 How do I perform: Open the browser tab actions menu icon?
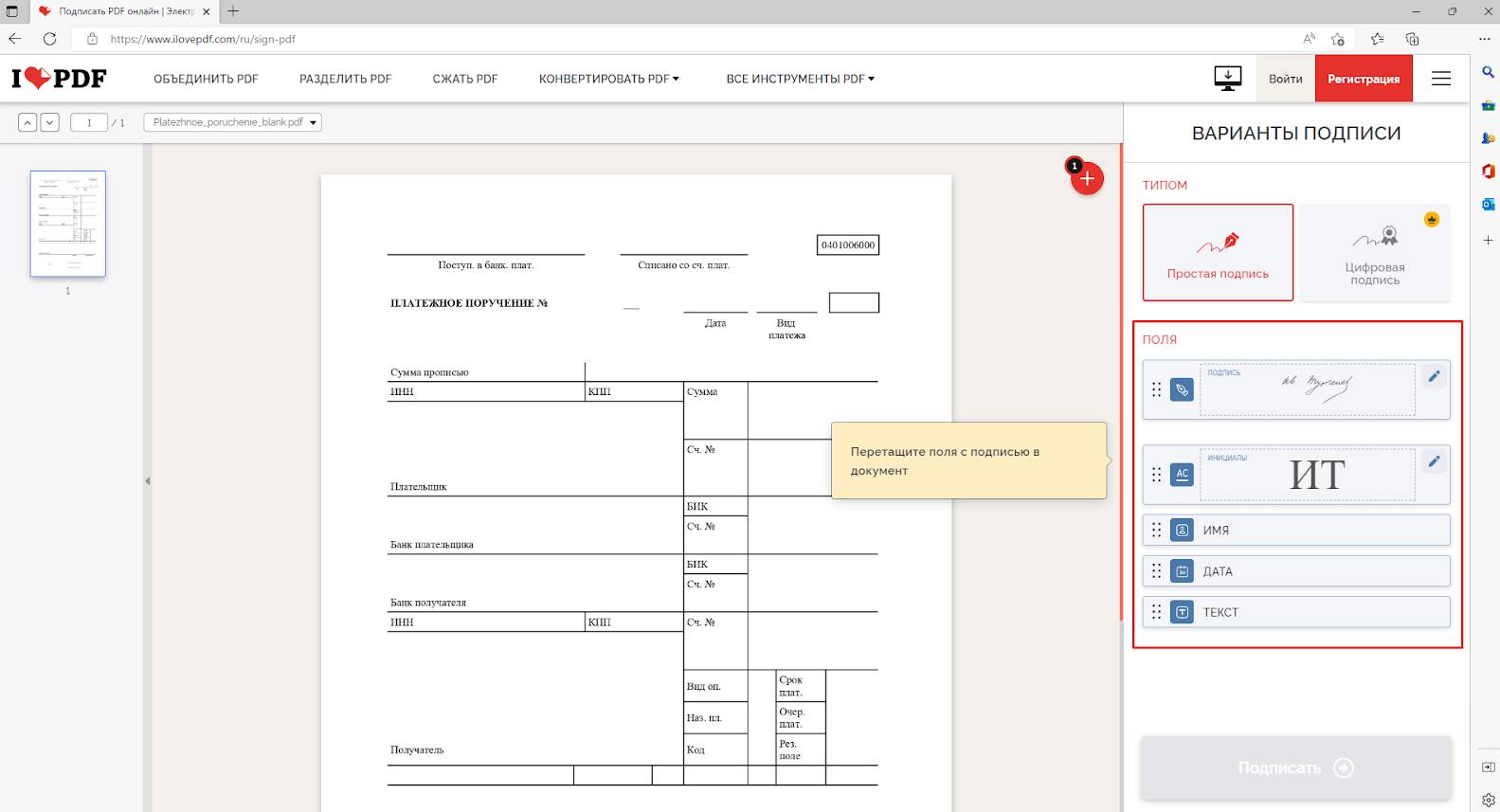point(11,11)
